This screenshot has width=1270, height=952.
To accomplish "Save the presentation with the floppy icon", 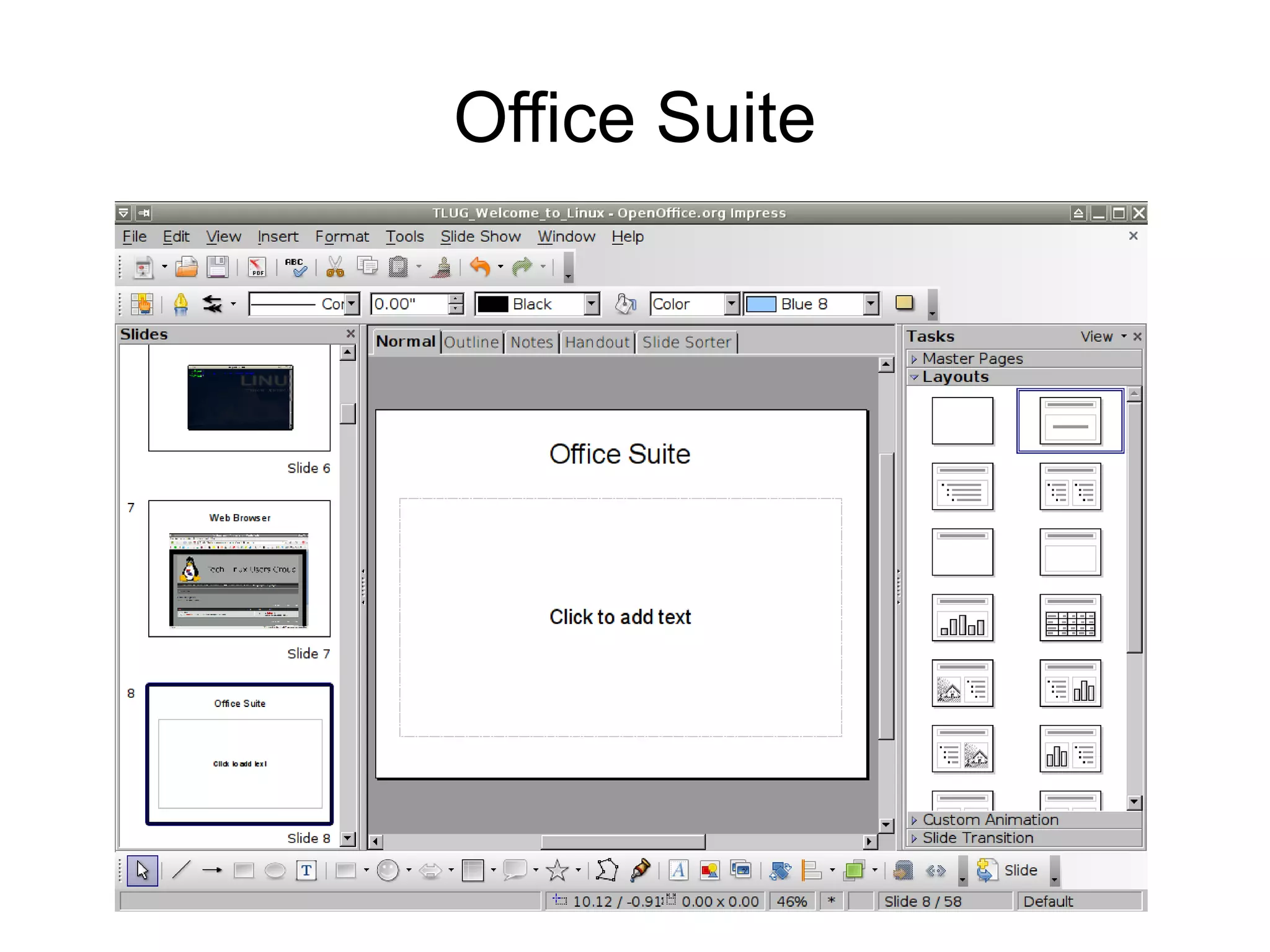I will click(x=218, y=267).
